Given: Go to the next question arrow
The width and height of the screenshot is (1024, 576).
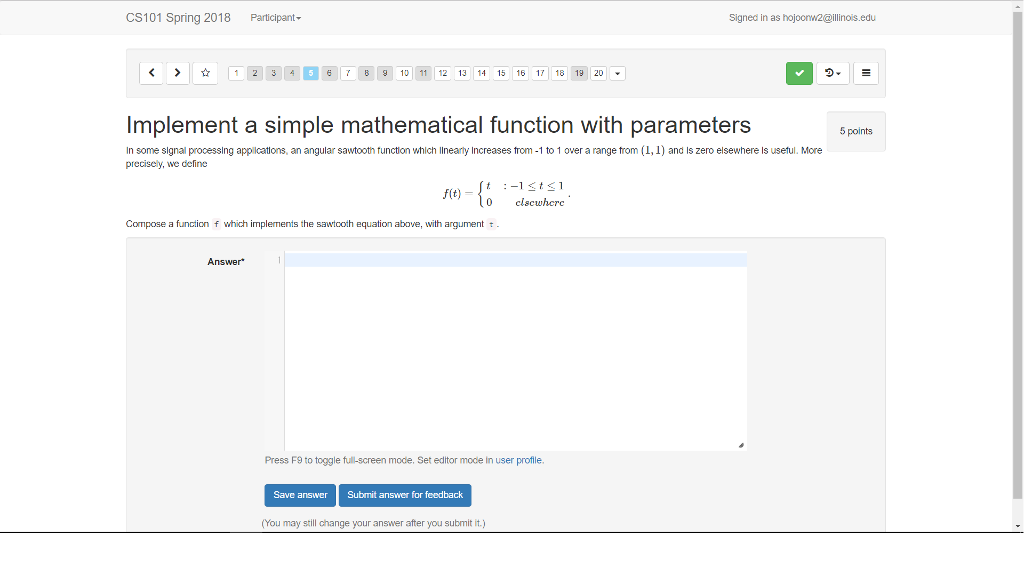Looking at the screenshot, I should pyautogui.click(x=178, y=73).
